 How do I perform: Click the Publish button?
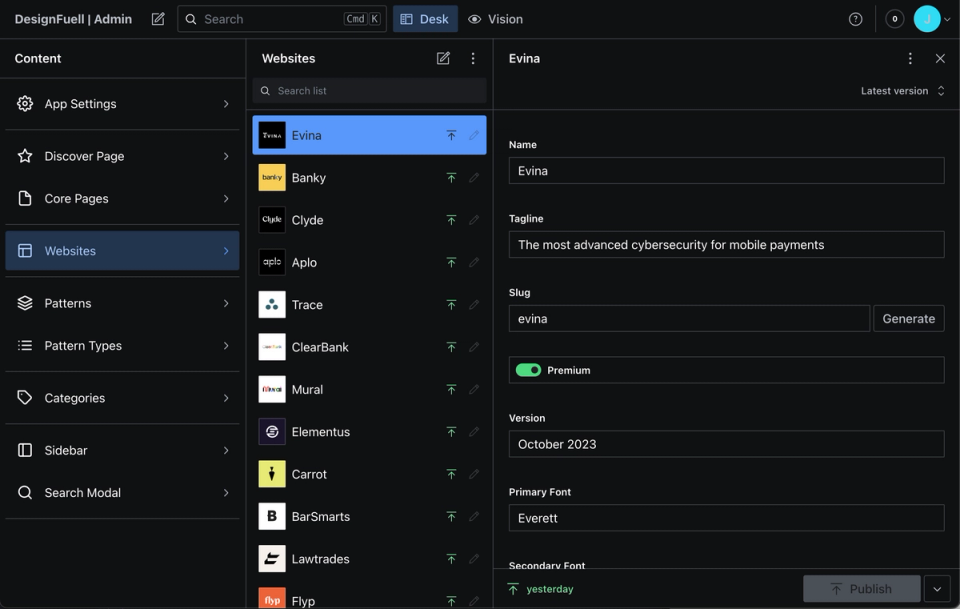(x=861, y=588)
